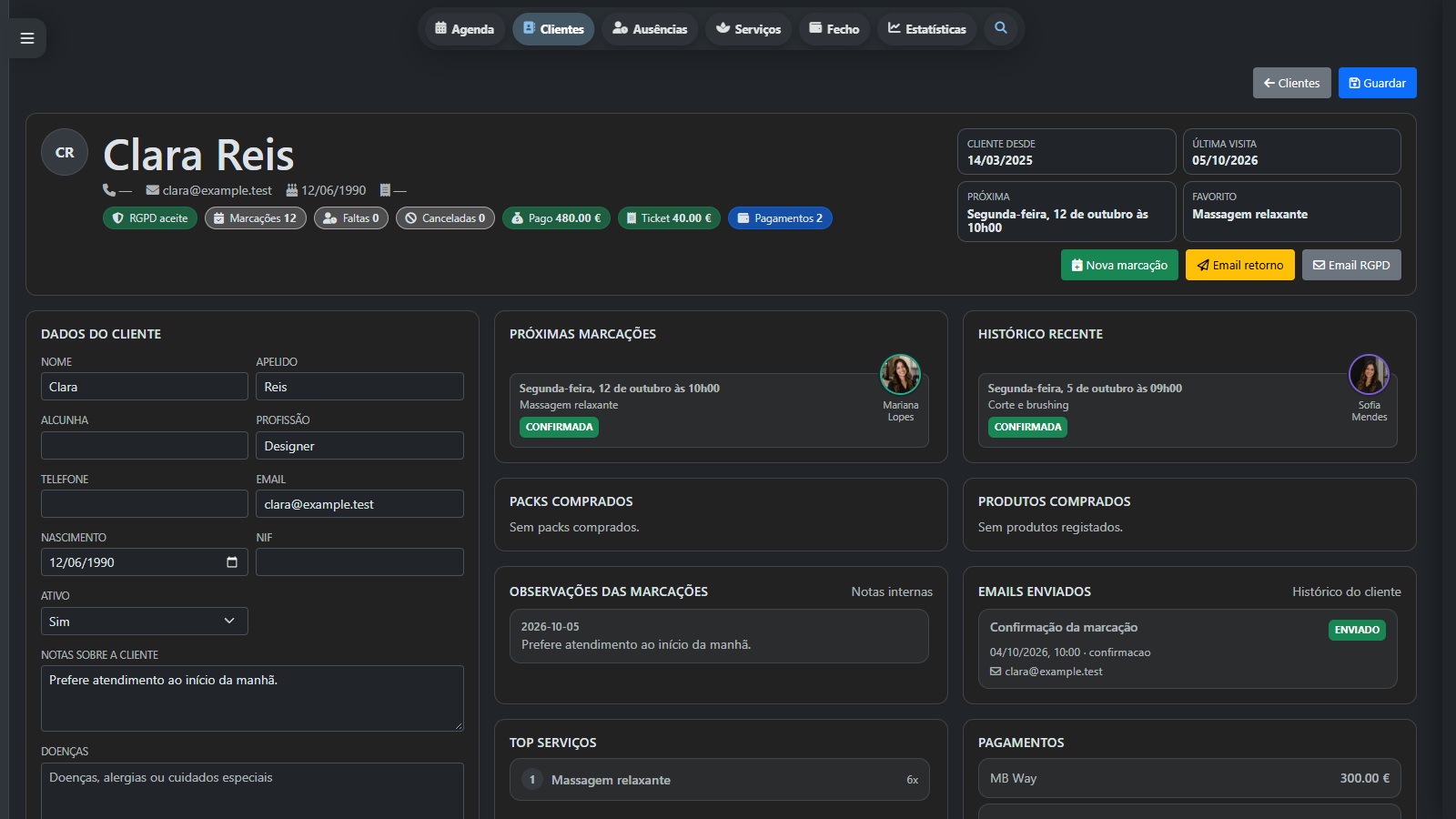Send the Email retorno
The height and width of the screenshot is (819, 1456).
pyautogui.click(x=1240, y=265)
